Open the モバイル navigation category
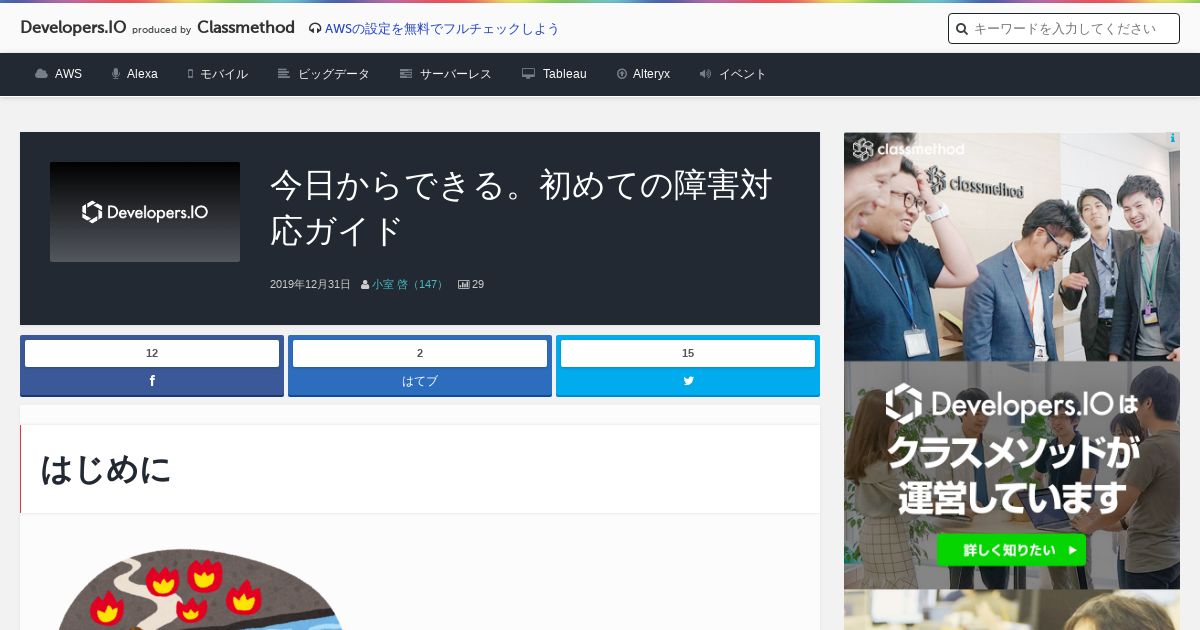 coord(224,74)
